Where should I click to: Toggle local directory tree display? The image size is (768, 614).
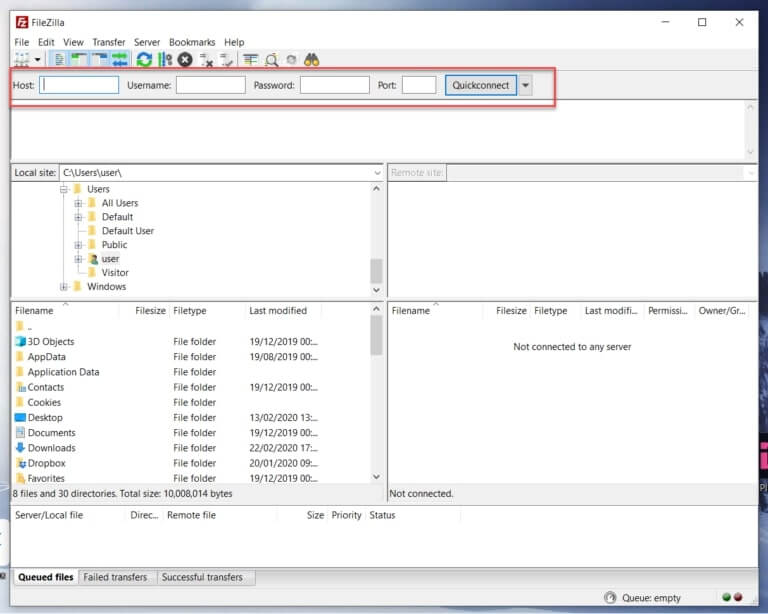[79, 60]
